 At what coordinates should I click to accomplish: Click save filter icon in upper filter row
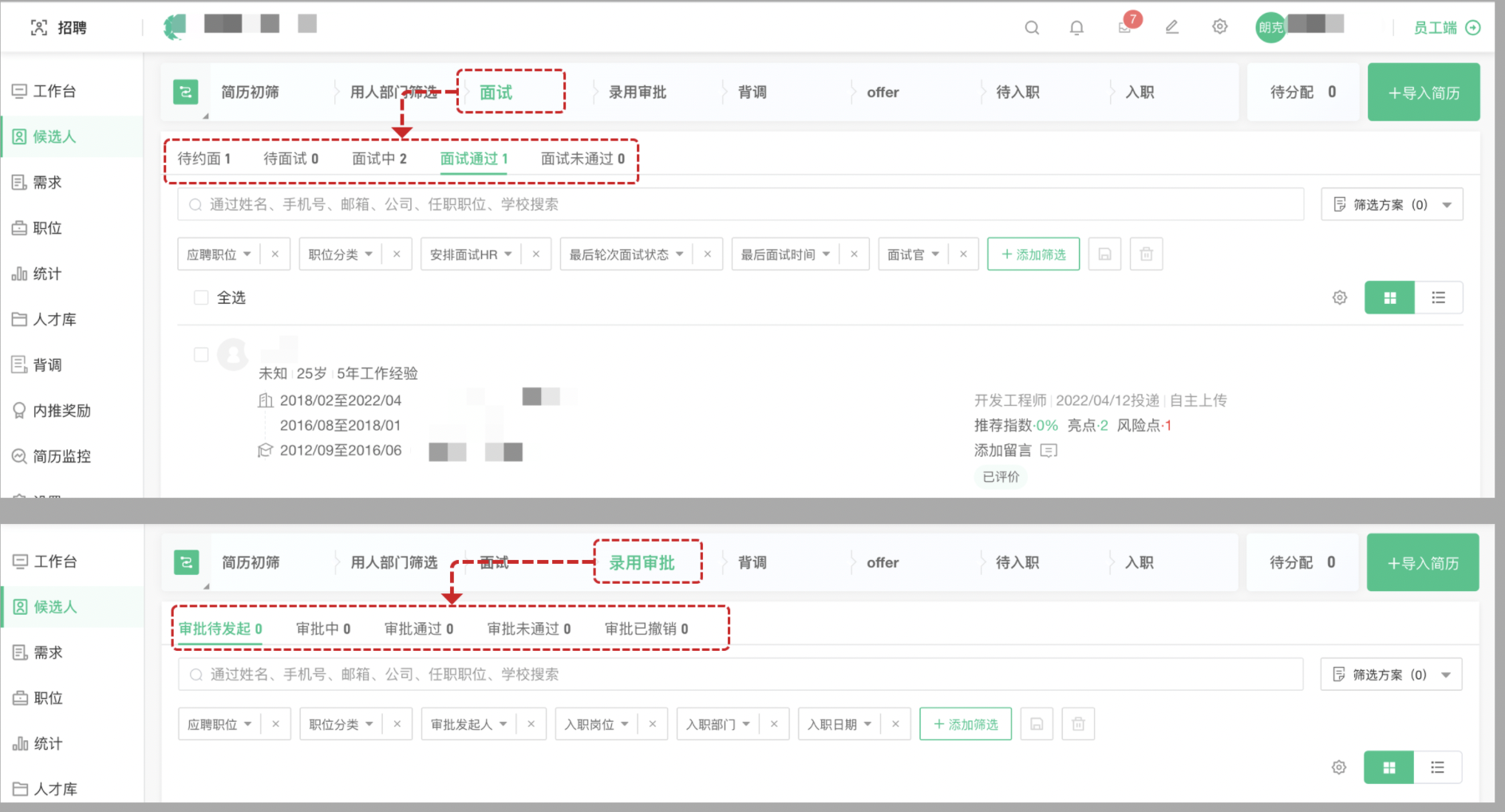[x=1104, y=254]
